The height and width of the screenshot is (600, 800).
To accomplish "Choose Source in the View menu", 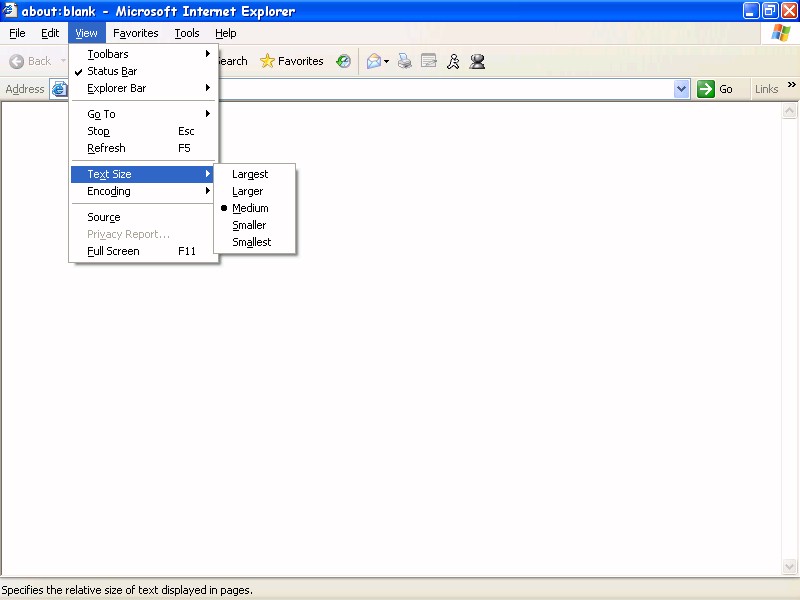I will tap(144, 217).
